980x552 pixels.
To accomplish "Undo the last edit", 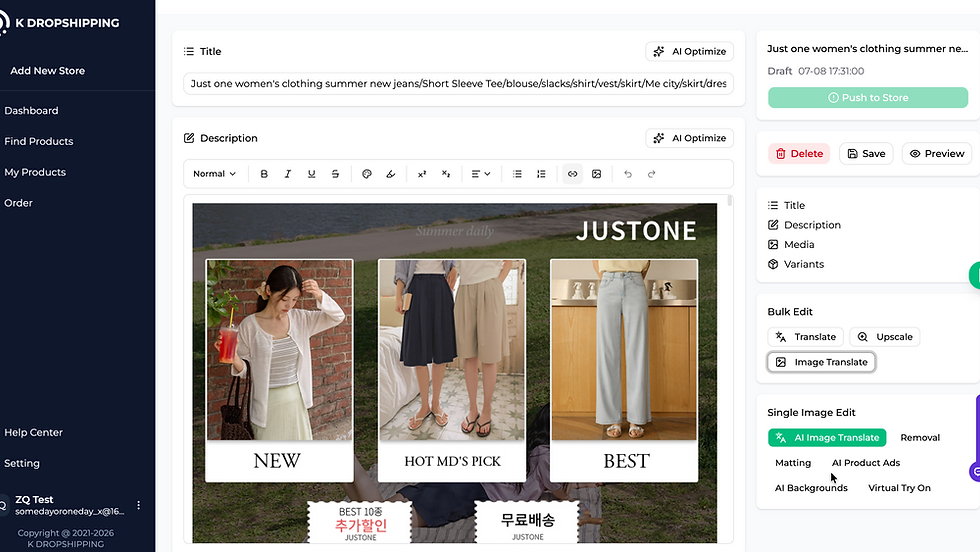I will coord(628,174).
